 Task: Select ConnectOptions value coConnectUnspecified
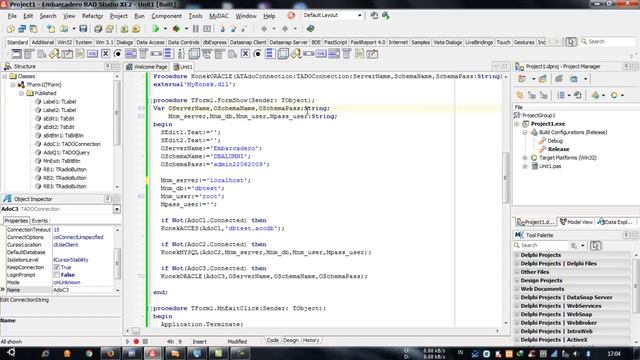(x=78, y=237)
